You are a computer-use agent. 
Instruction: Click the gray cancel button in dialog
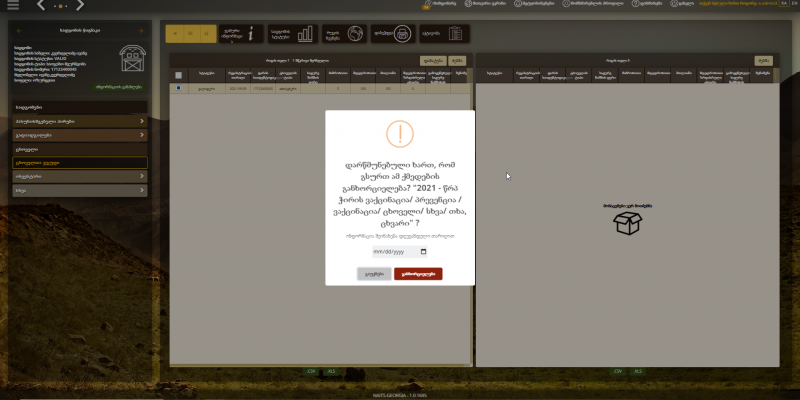click(x=374, y=274)
